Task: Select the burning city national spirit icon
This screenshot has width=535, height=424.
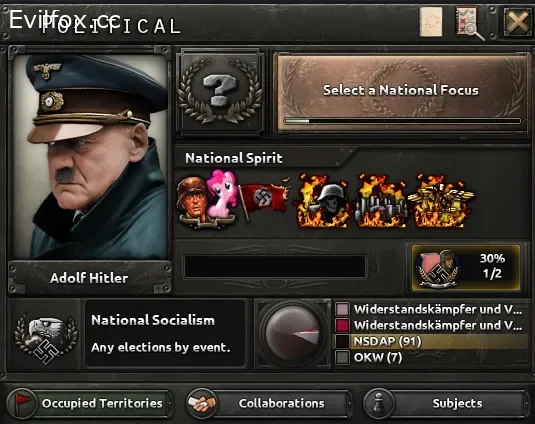Action: (x=381, y=201)
